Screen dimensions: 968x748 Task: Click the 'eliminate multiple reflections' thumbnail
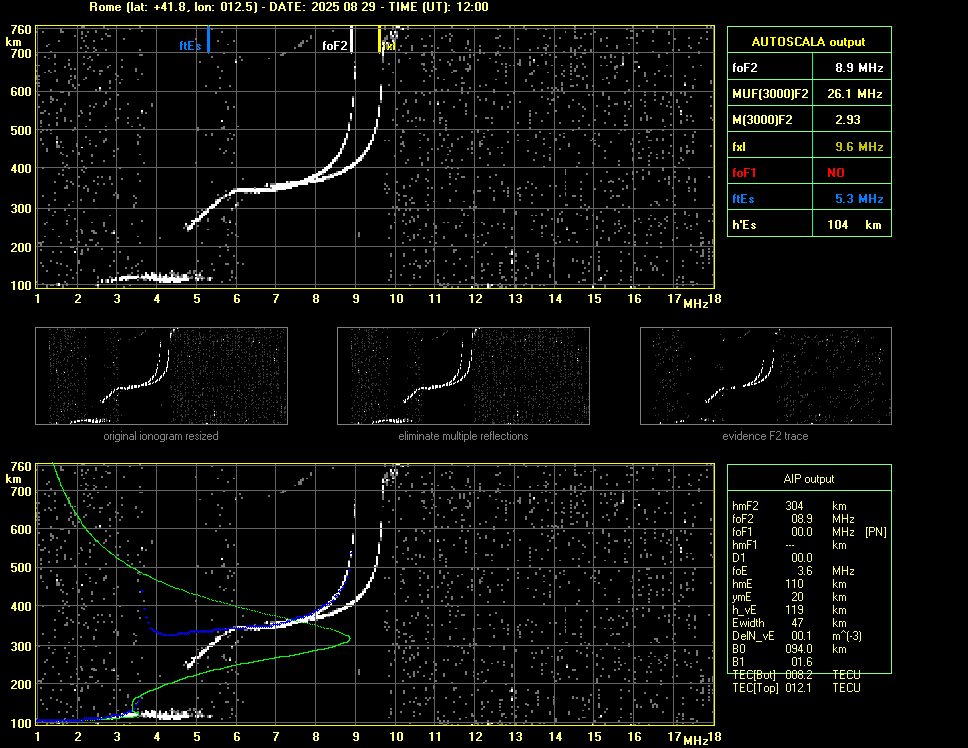[x=463, y=376]
